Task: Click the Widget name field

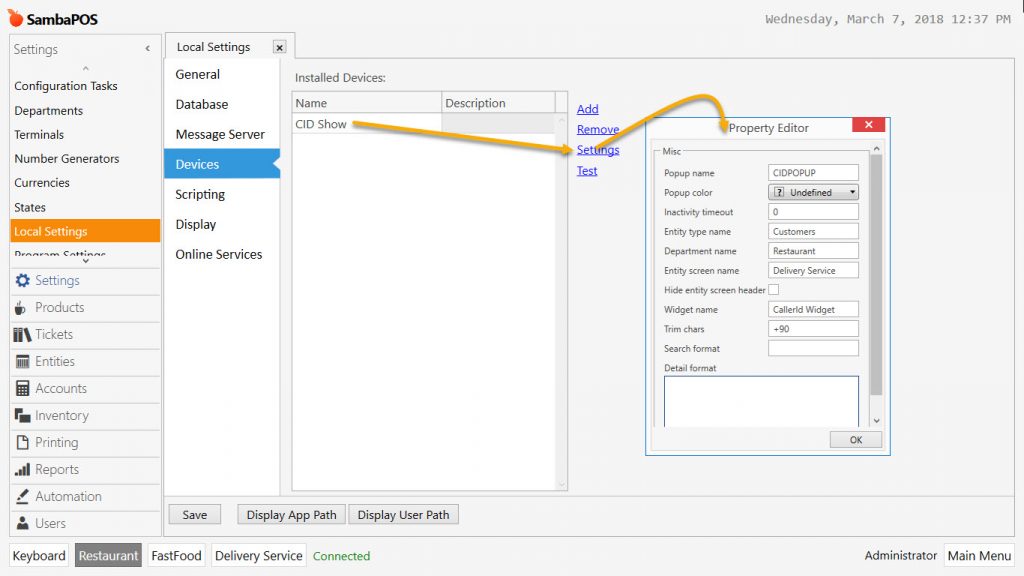Action: pyautogui.click(x=813, y=310)
